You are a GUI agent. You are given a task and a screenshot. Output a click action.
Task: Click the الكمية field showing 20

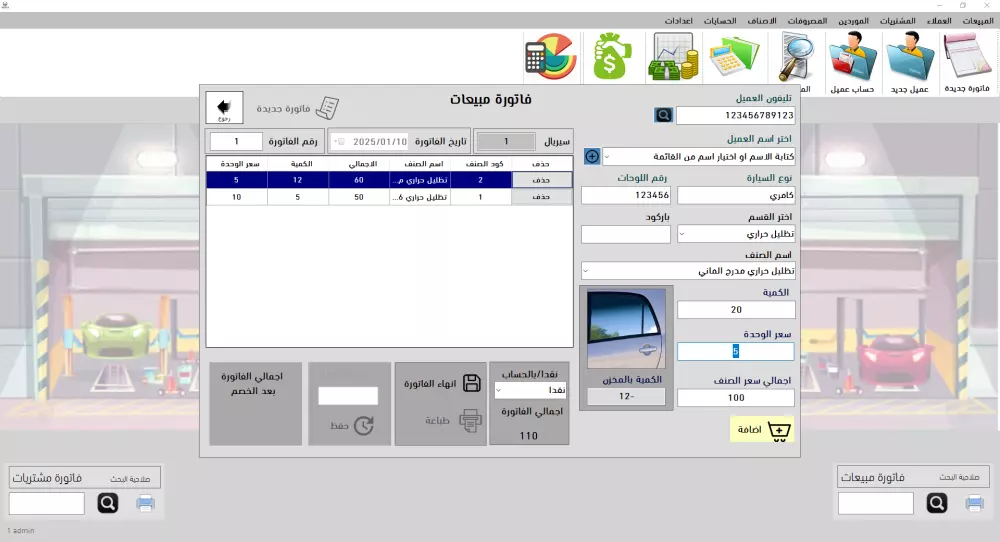736,310
